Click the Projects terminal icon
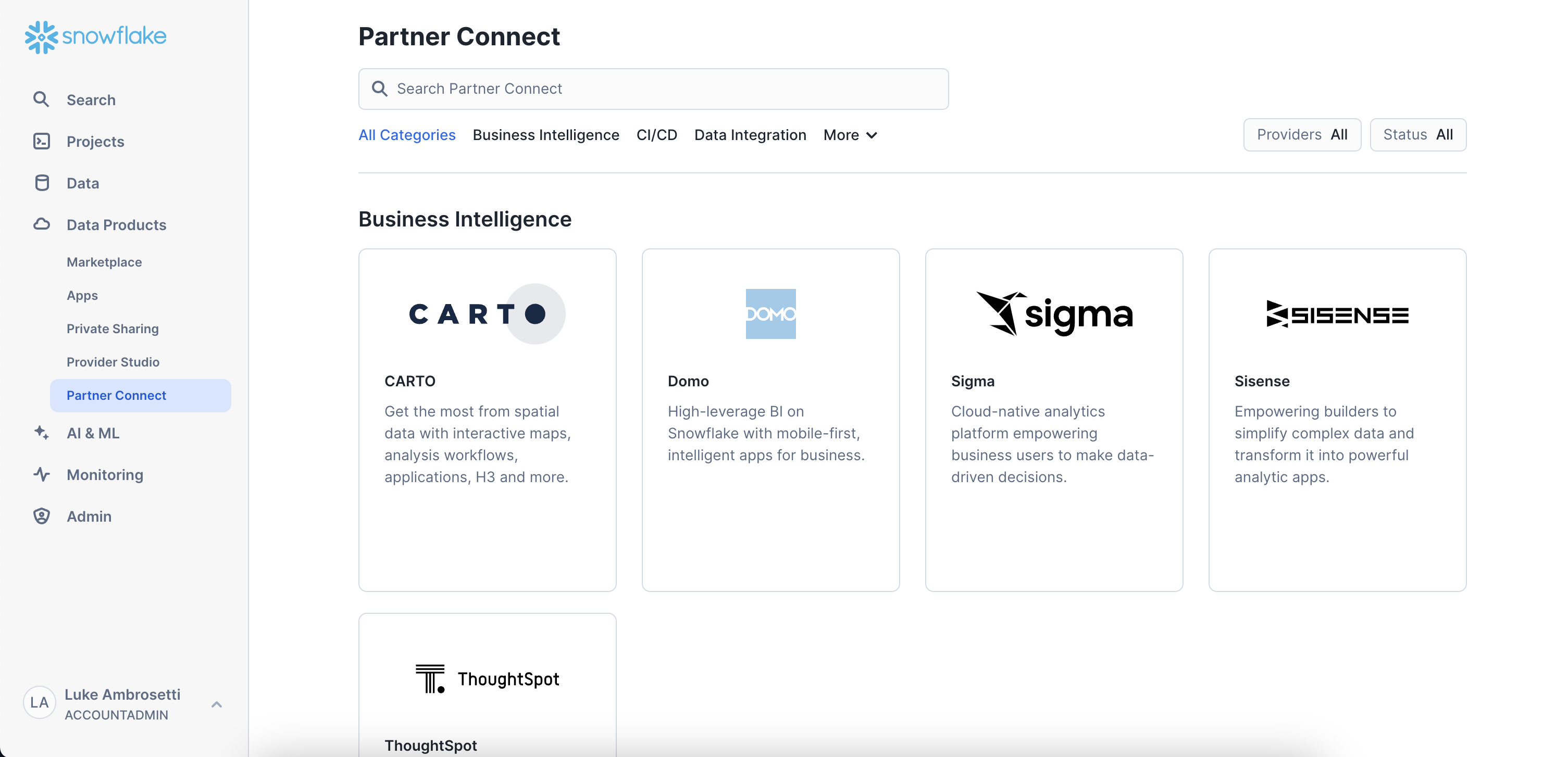 tap(41, 141)
